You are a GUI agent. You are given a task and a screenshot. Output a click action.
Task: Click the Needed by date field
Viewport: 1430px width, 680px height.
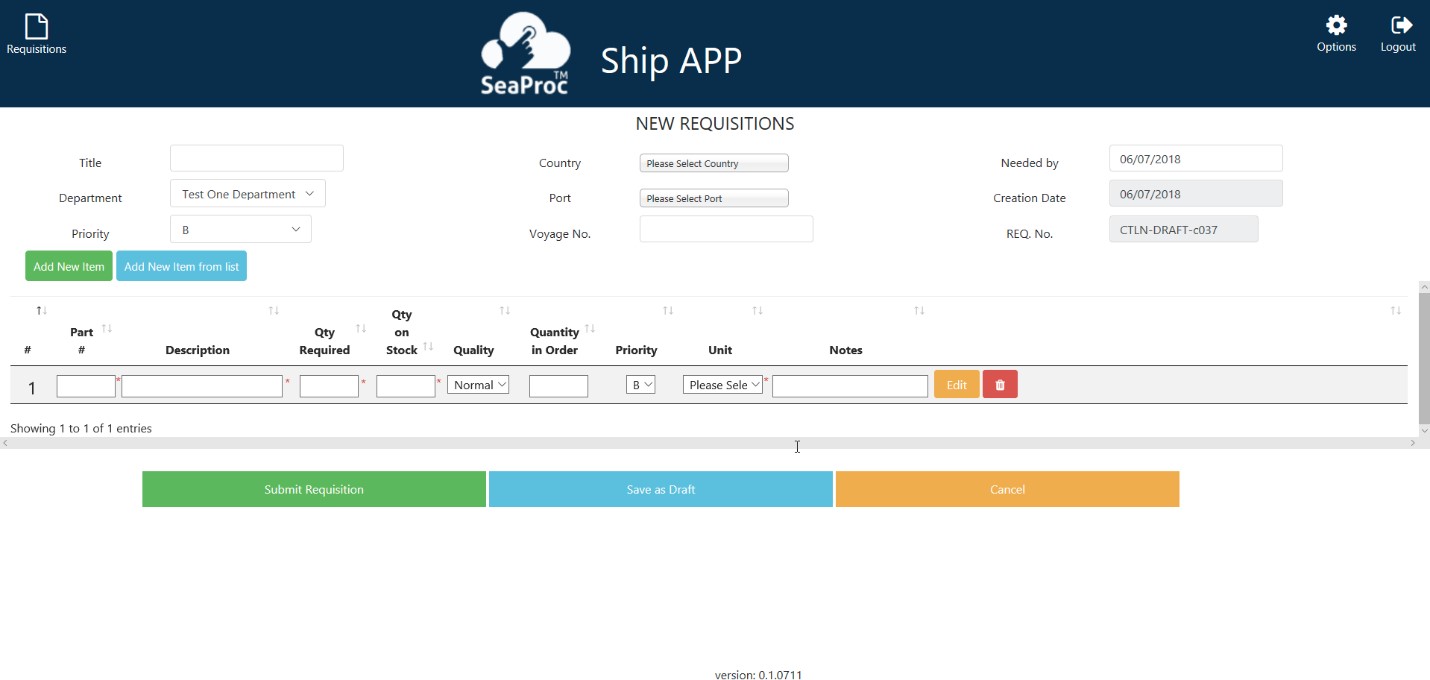click(1196, 158)
